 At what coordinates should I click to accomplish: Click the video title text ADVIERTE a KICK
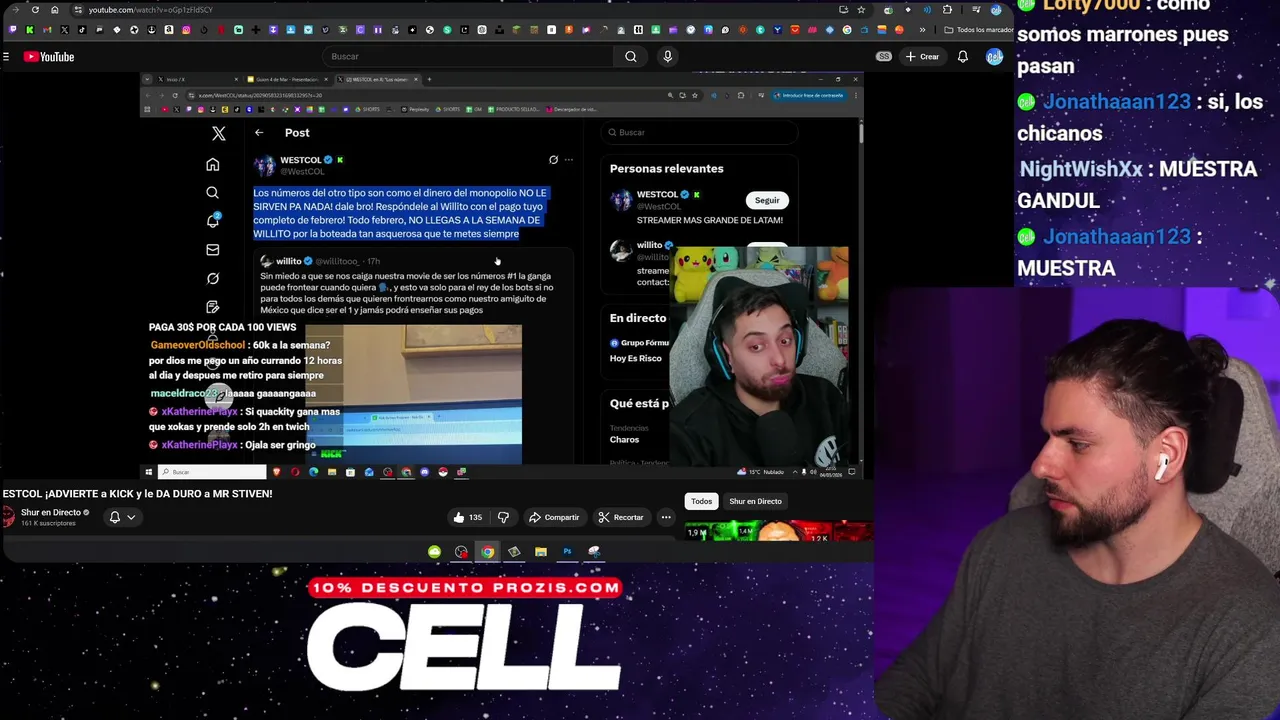(x=137, y=494)
